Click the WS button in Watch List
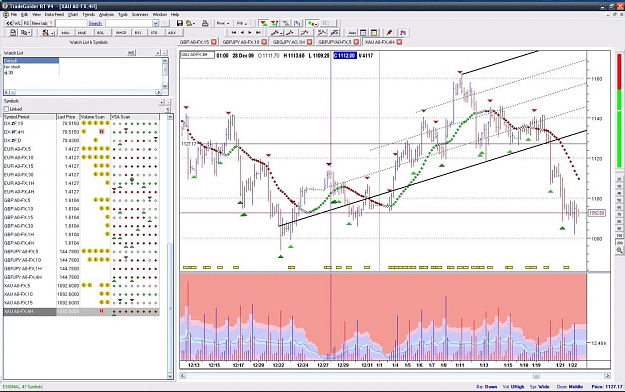Viewport: 625px width, 392px height. click(x=131, y=53)
